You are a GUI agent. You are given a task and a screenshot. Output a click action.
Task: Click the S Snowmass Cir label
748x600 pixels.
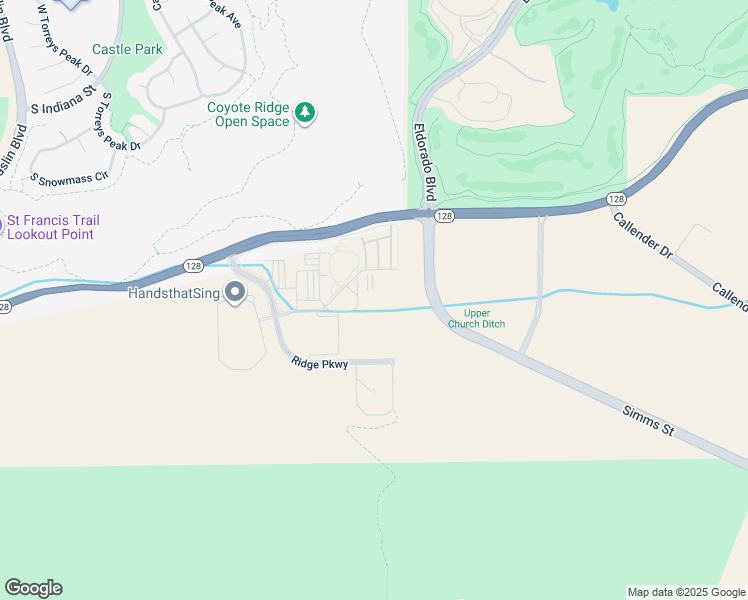(69, 179)
